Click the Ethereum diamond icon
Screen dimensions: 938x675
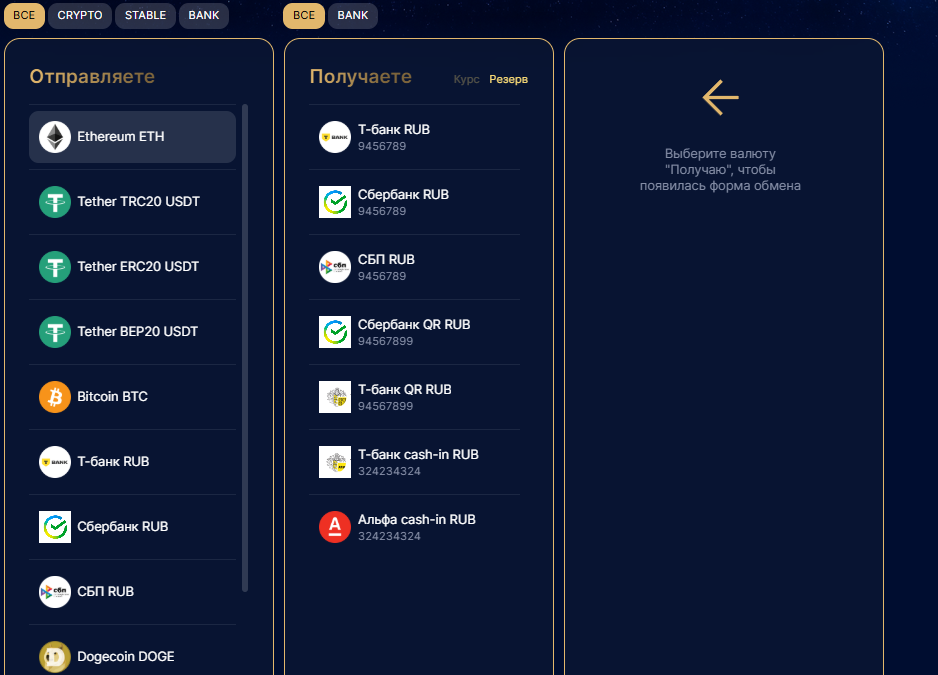[55, 137]
